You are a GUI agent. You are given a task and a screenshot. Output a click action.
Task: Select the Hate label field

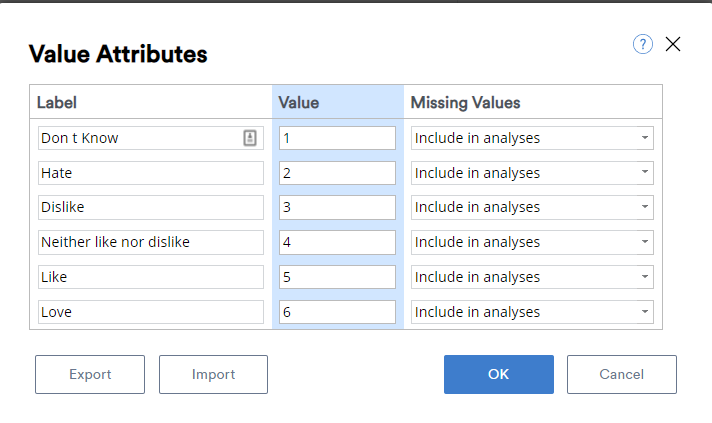tap(151, 173)
